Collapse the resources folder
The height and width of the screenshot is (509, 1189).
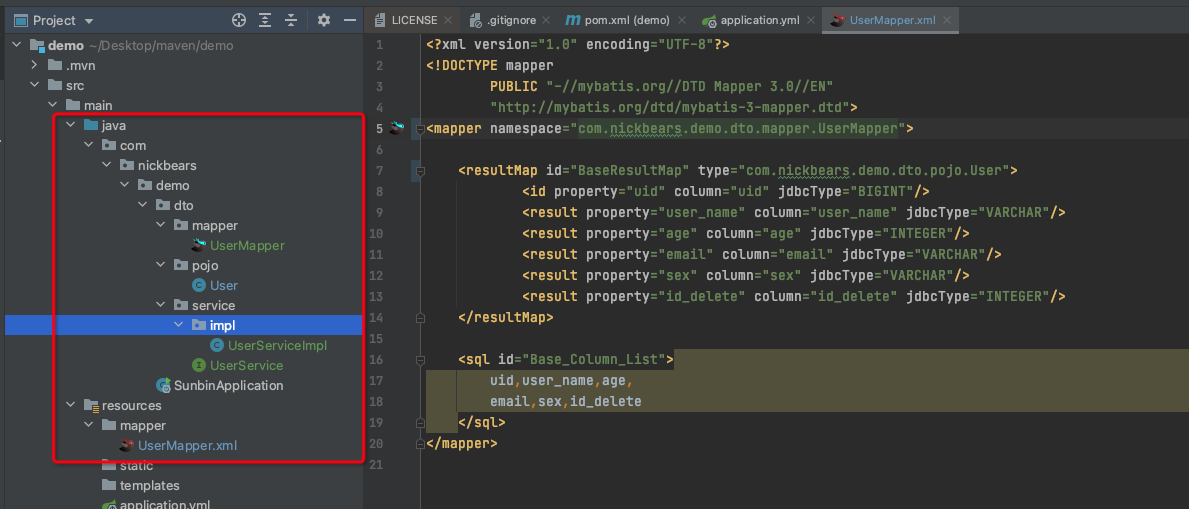pyautogui.click(x=71, y=405)
